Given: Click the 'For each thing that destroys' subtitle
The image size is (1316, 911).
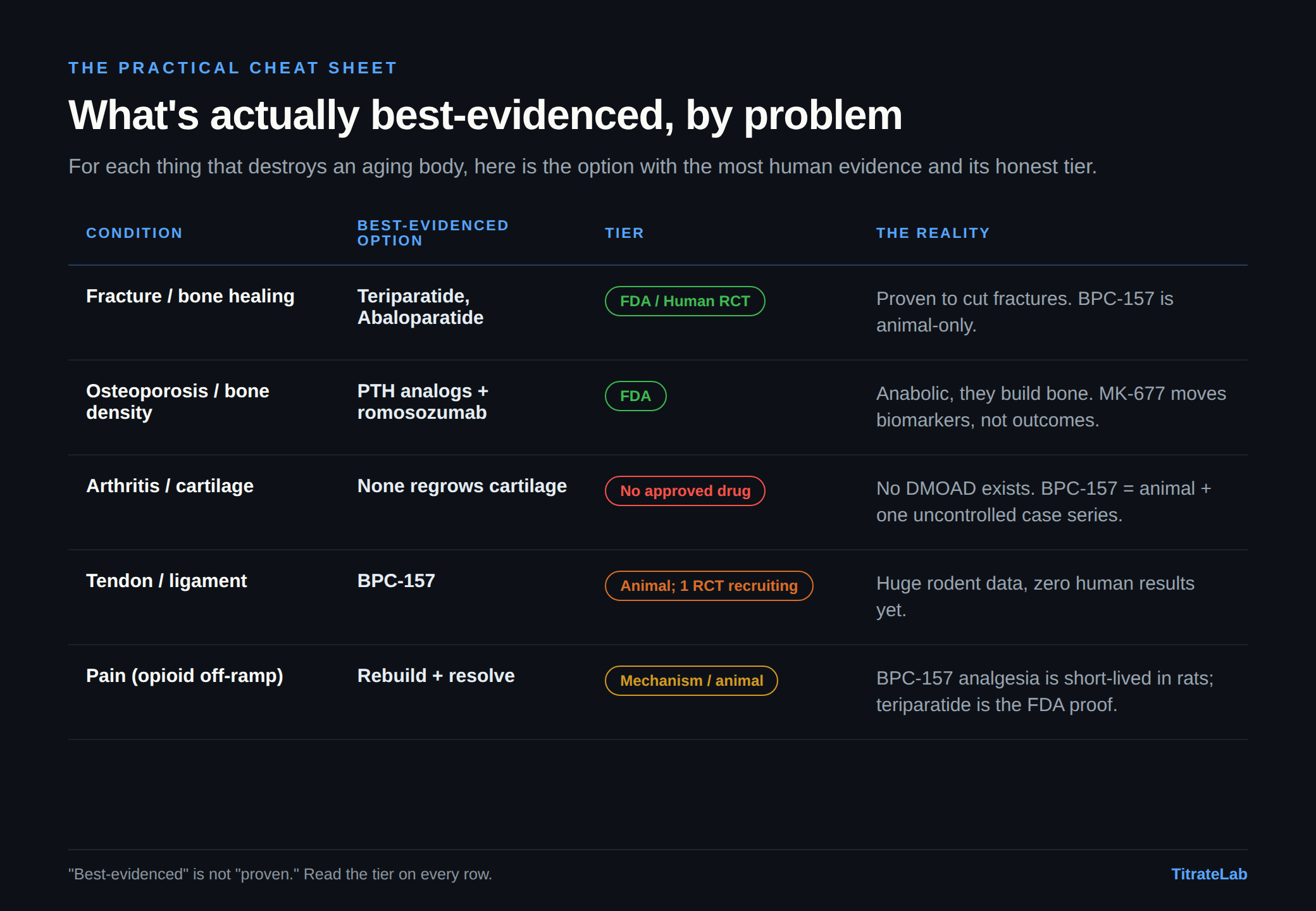Looking at the screenshot, I should [x=582, y=166].
